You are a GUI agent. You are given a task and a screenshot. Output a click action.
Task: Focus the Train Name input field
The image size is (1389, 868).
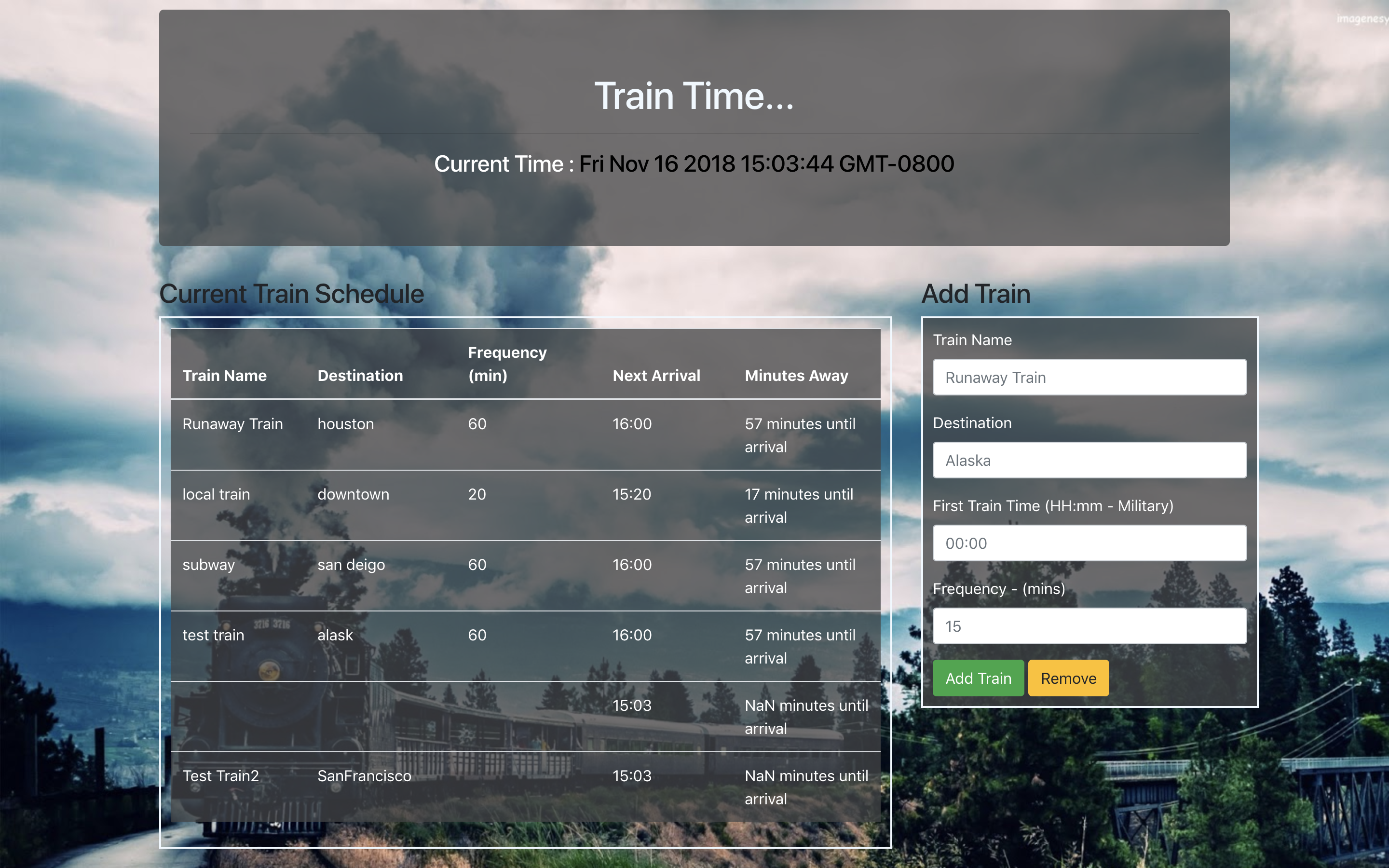[1089, 377]
